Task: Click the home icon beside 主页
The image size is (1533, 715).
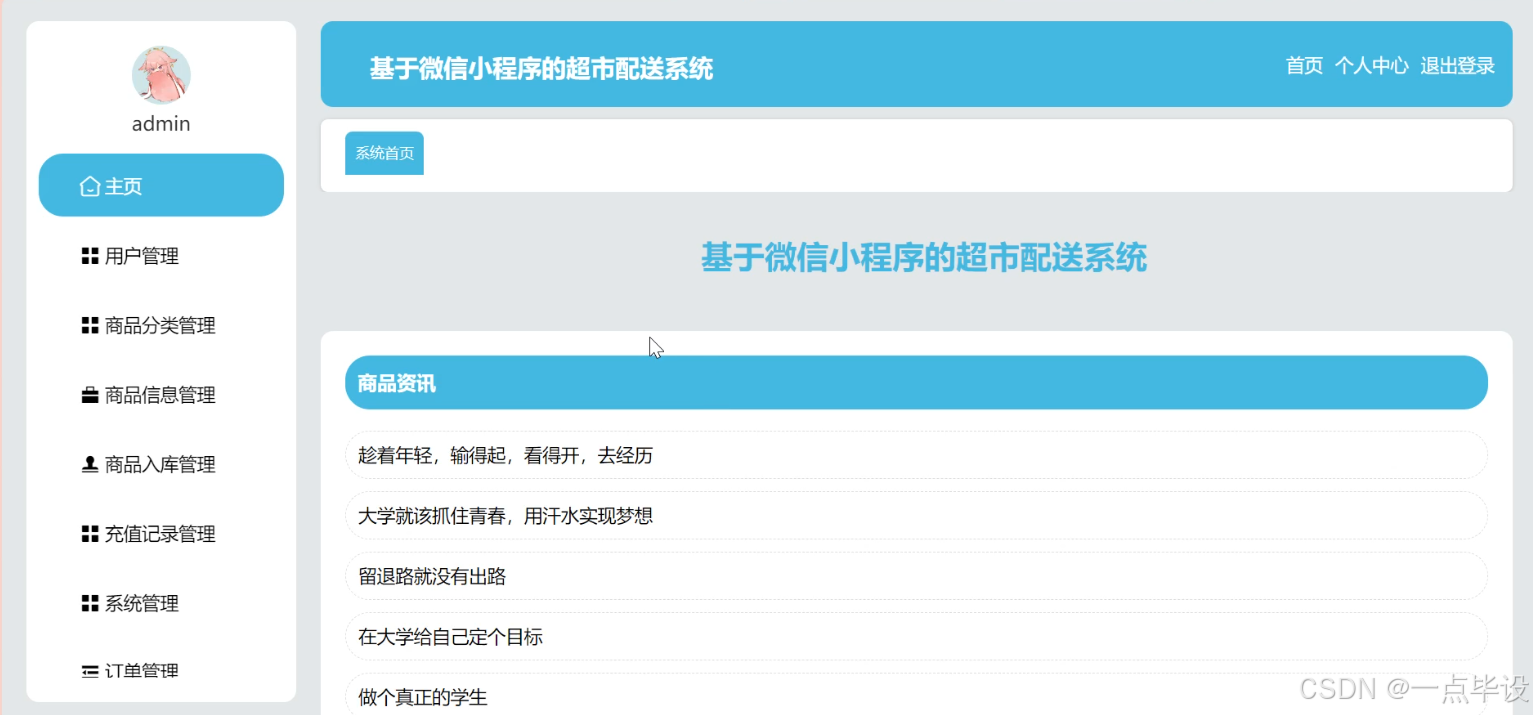Action: [x=90, y=186]
